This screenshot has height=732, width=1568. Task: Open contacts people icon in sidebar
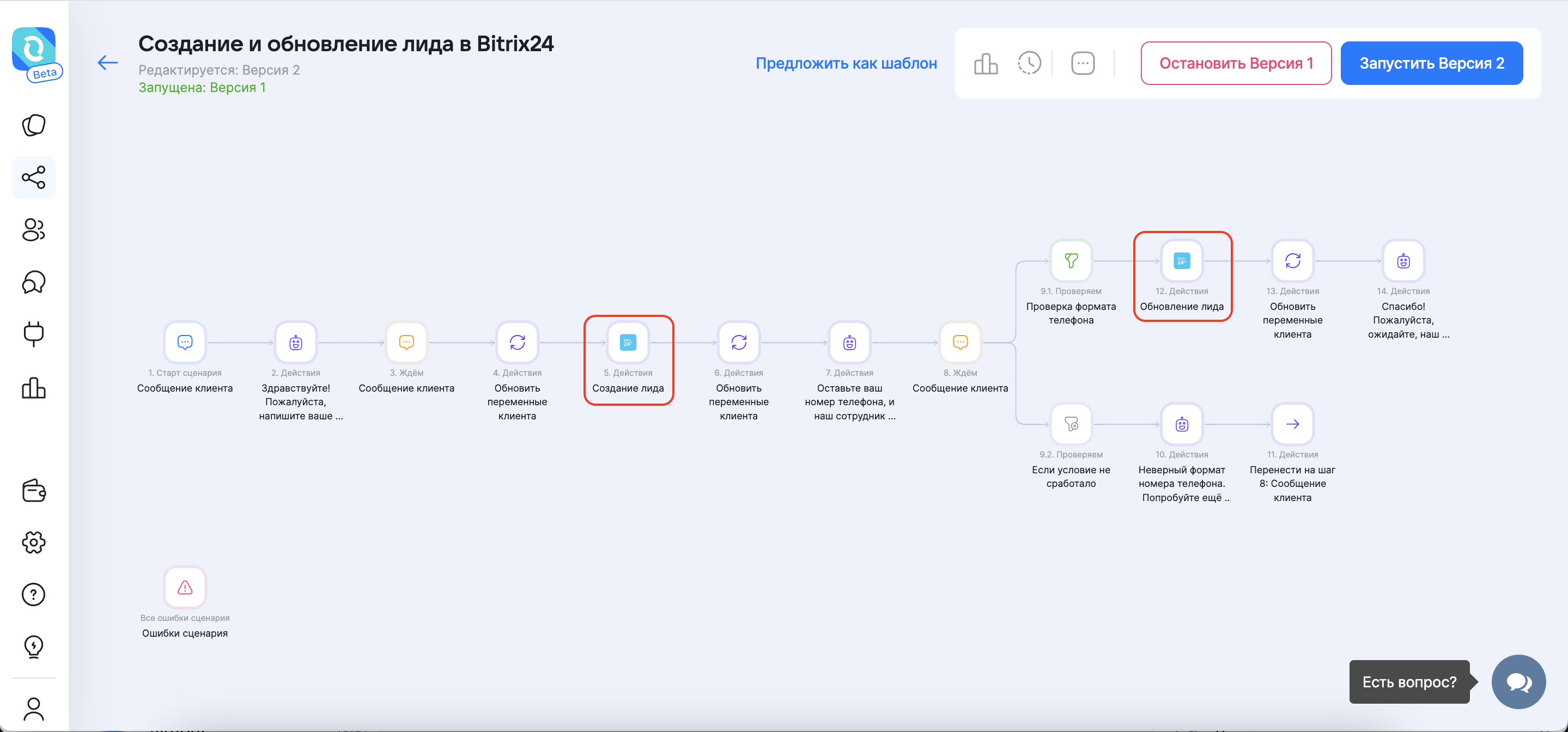[33, 230]
